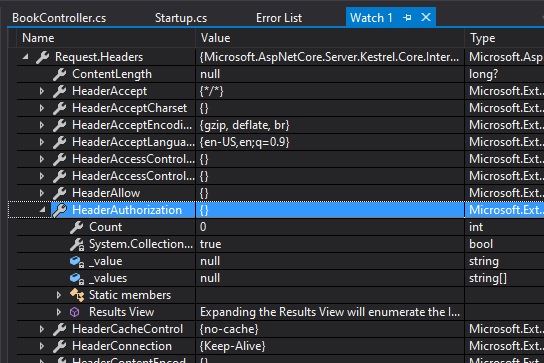544x363 pixels.
Task: Select the Watch 1 tab
Action: pos(371,18)
